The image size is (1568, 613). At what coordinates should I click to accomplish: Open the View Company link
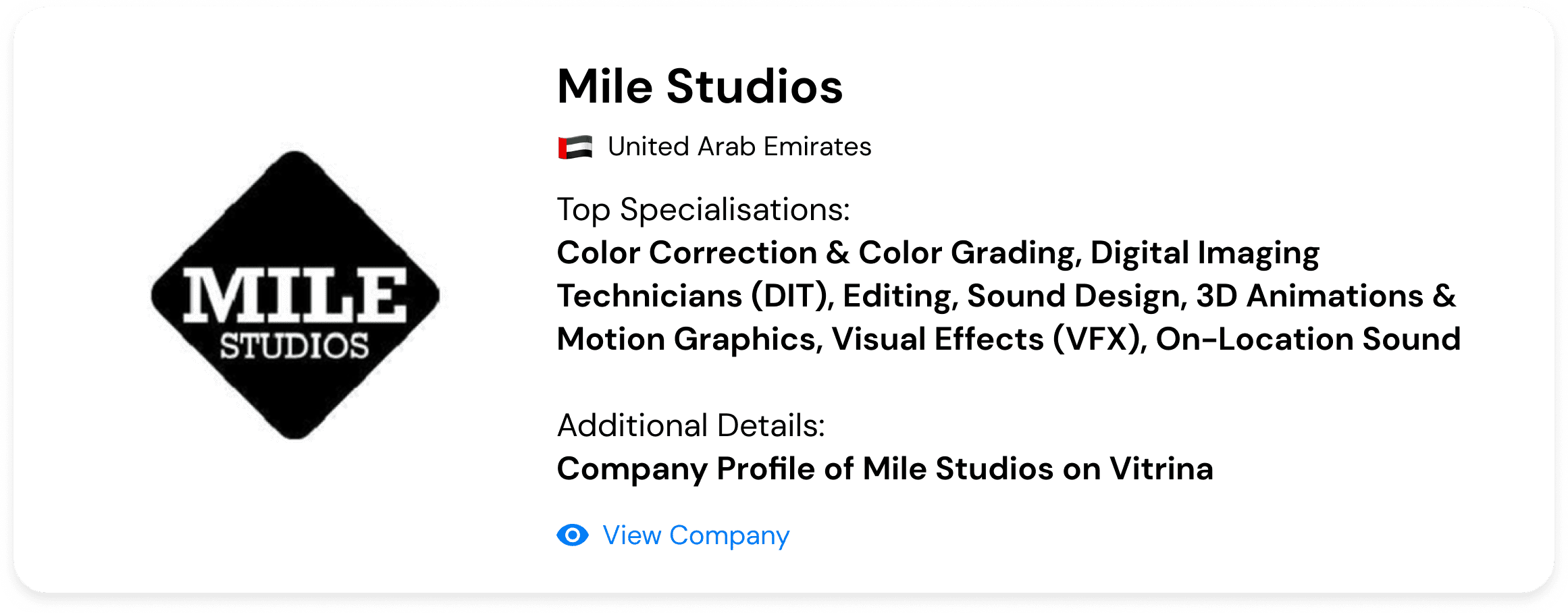coord(696,535)
